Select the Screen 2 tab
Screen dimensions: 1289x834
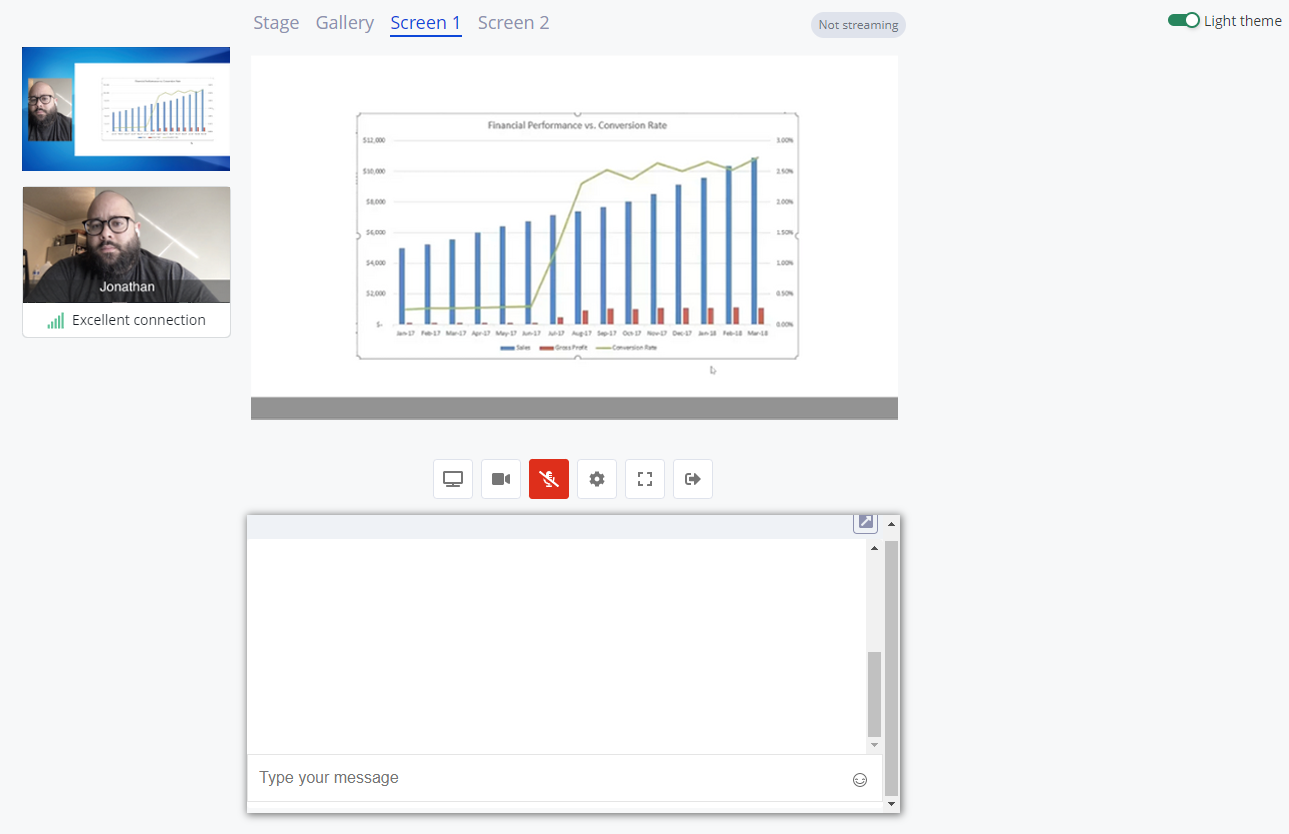point(513,22)
